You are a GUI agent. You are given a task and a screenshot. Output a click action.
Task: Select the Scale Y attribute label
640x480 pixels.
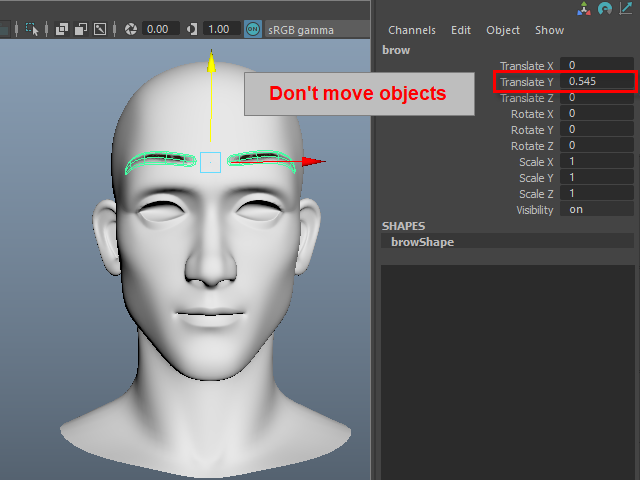536,178
